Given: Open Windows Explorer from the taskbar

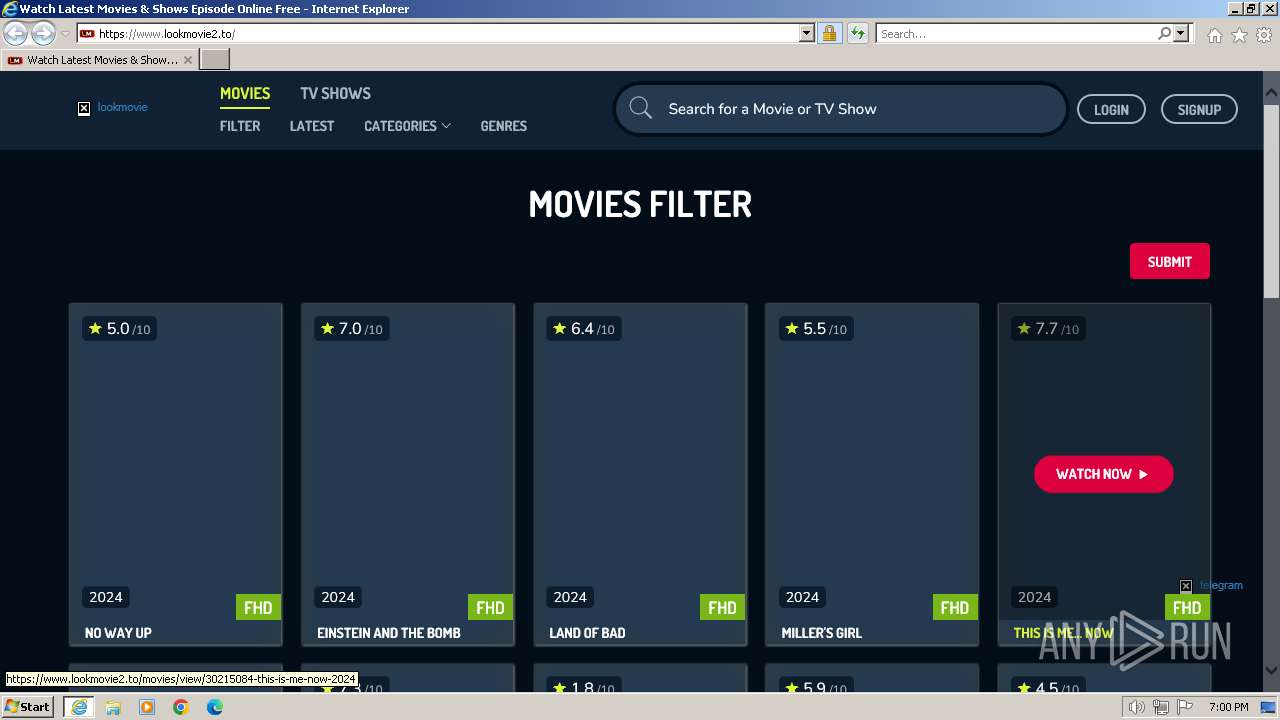Looking at the screenshot, I should click(x=113, y=707).
